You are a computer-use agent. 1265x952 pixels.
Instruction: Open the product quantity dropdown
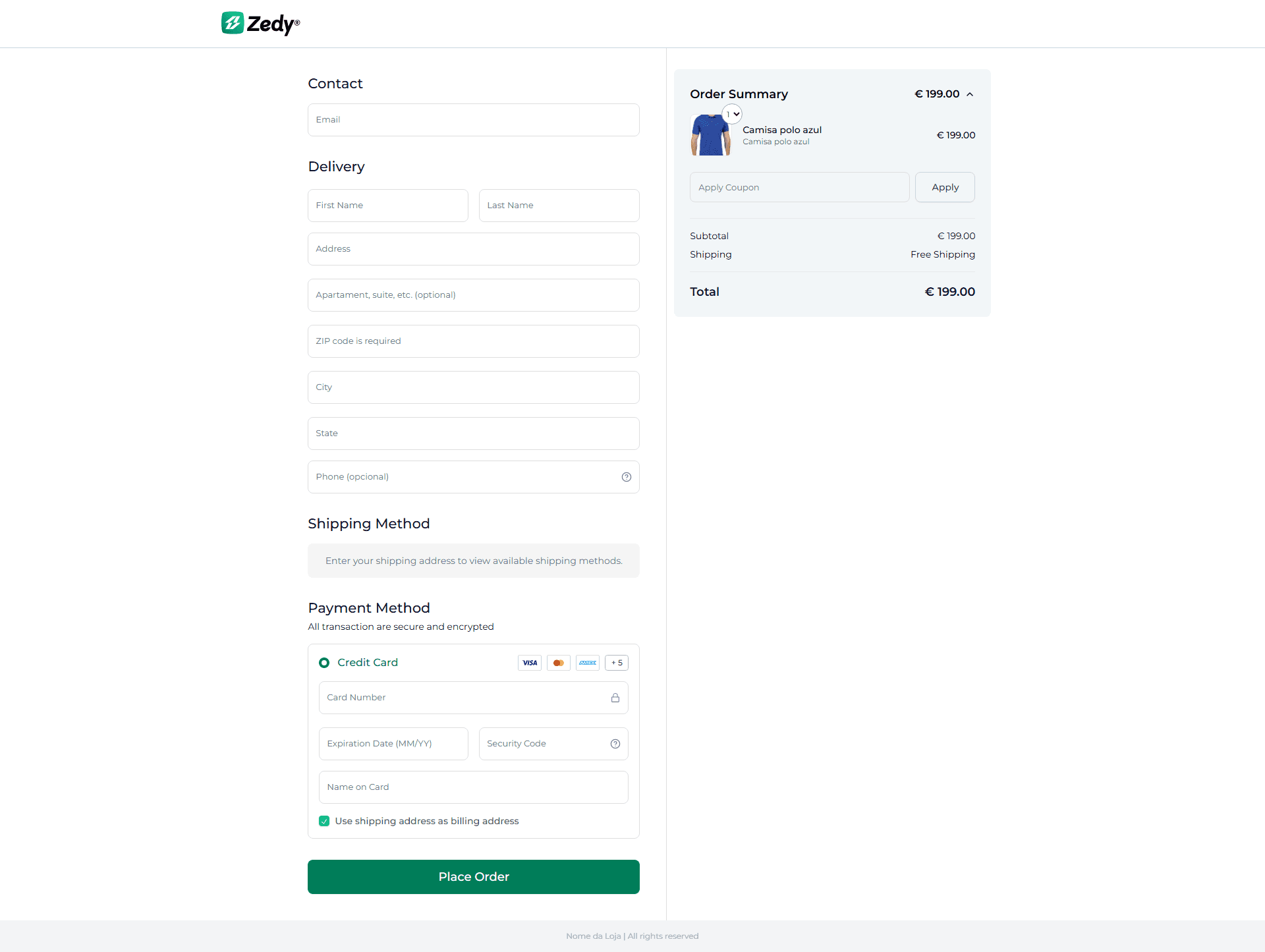732,114
